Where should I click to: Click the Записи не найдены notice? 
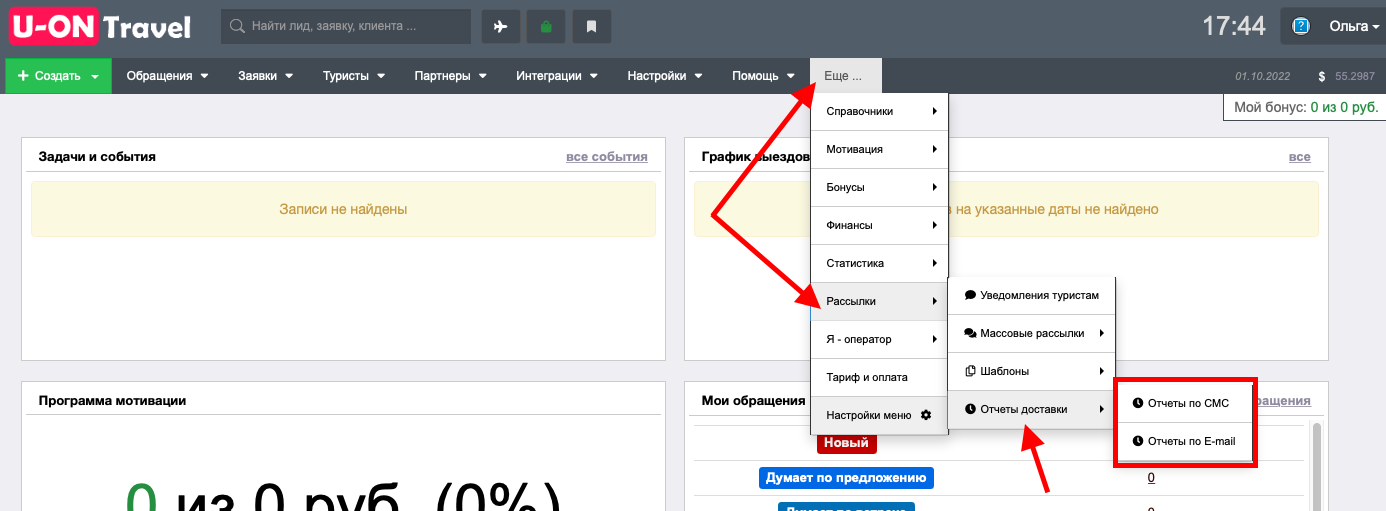point(343,209)
